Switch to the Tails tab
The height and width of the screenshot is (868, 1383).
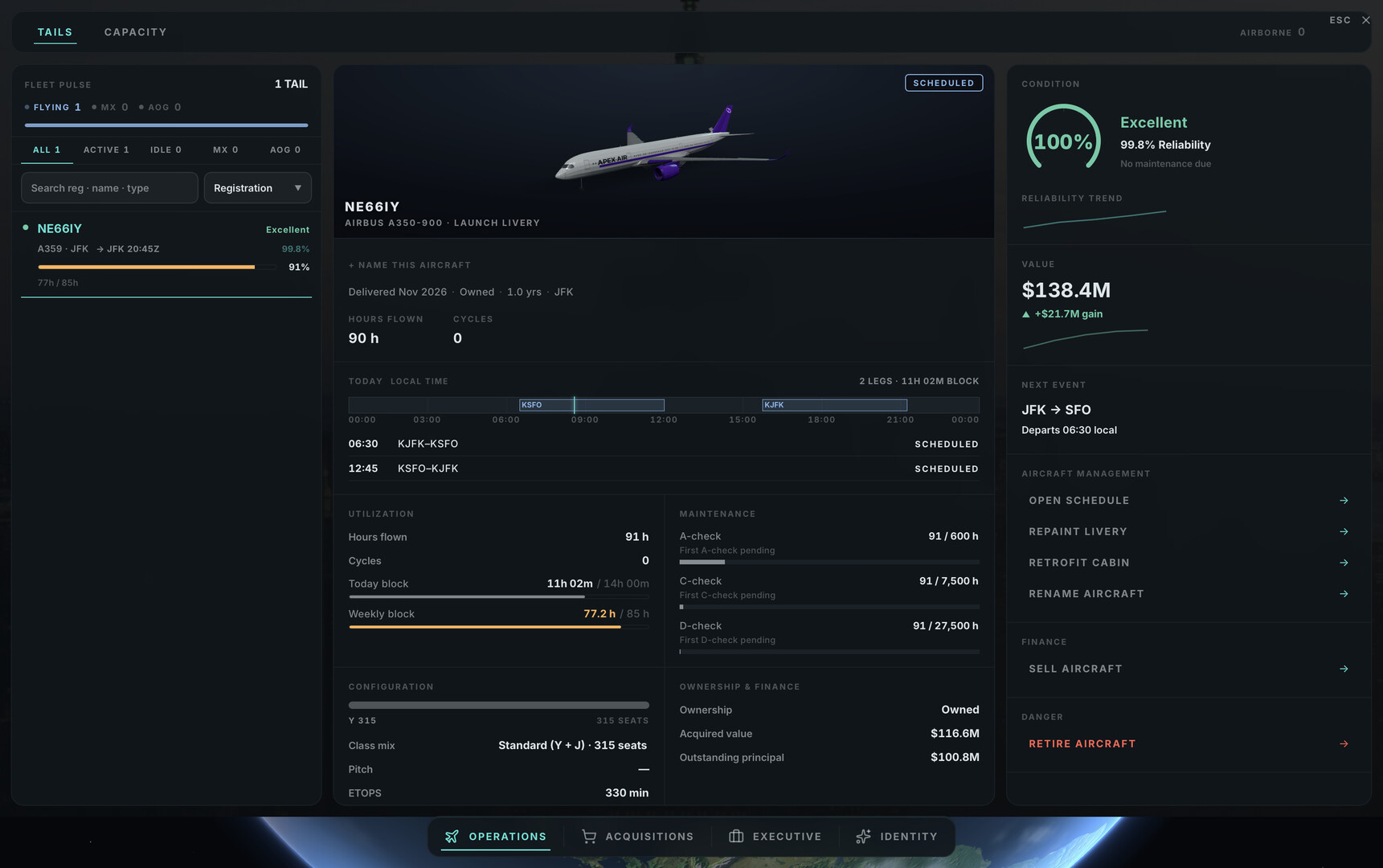pos(55,32)
